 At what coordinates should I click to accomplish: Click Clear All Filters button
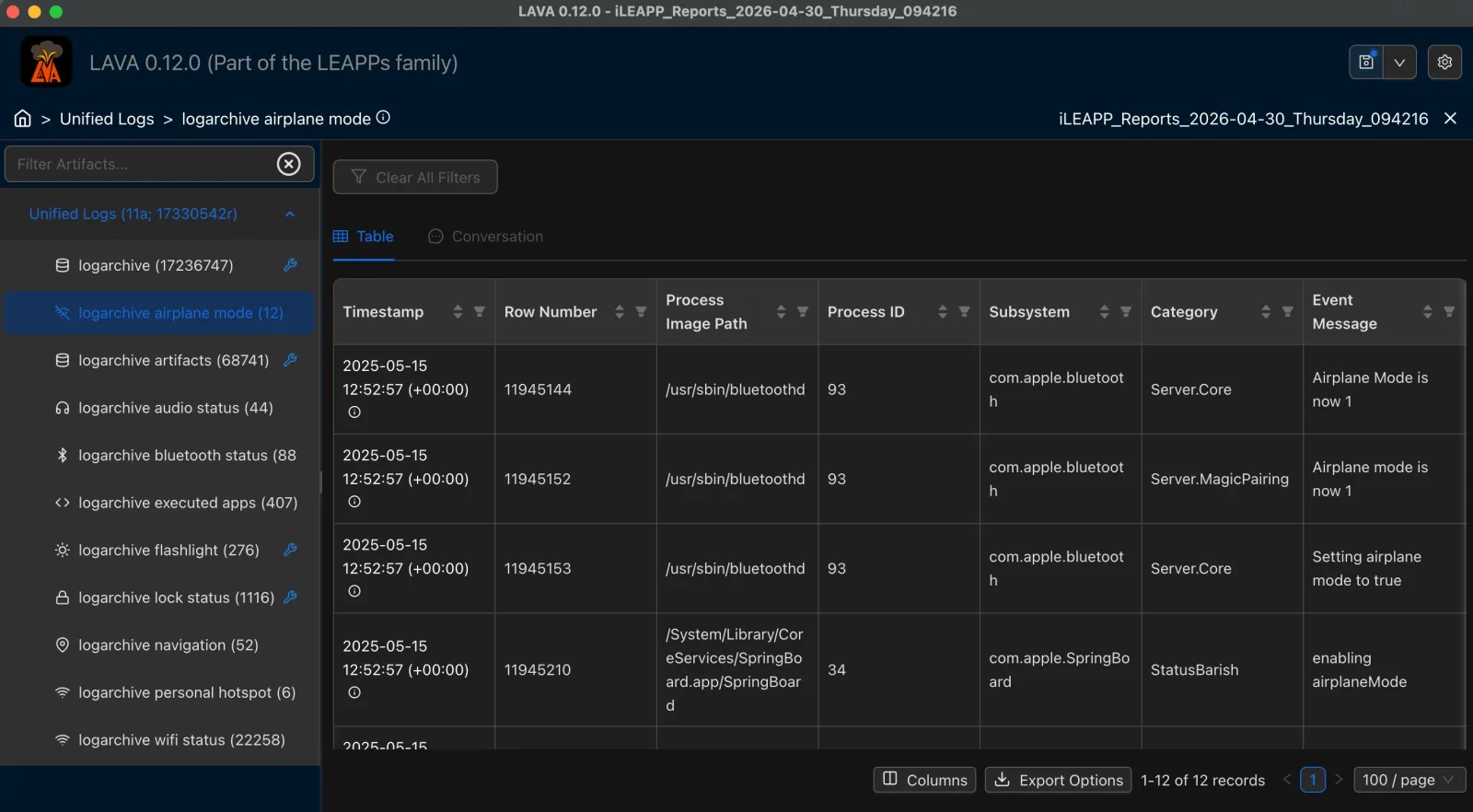click(415, 177)
